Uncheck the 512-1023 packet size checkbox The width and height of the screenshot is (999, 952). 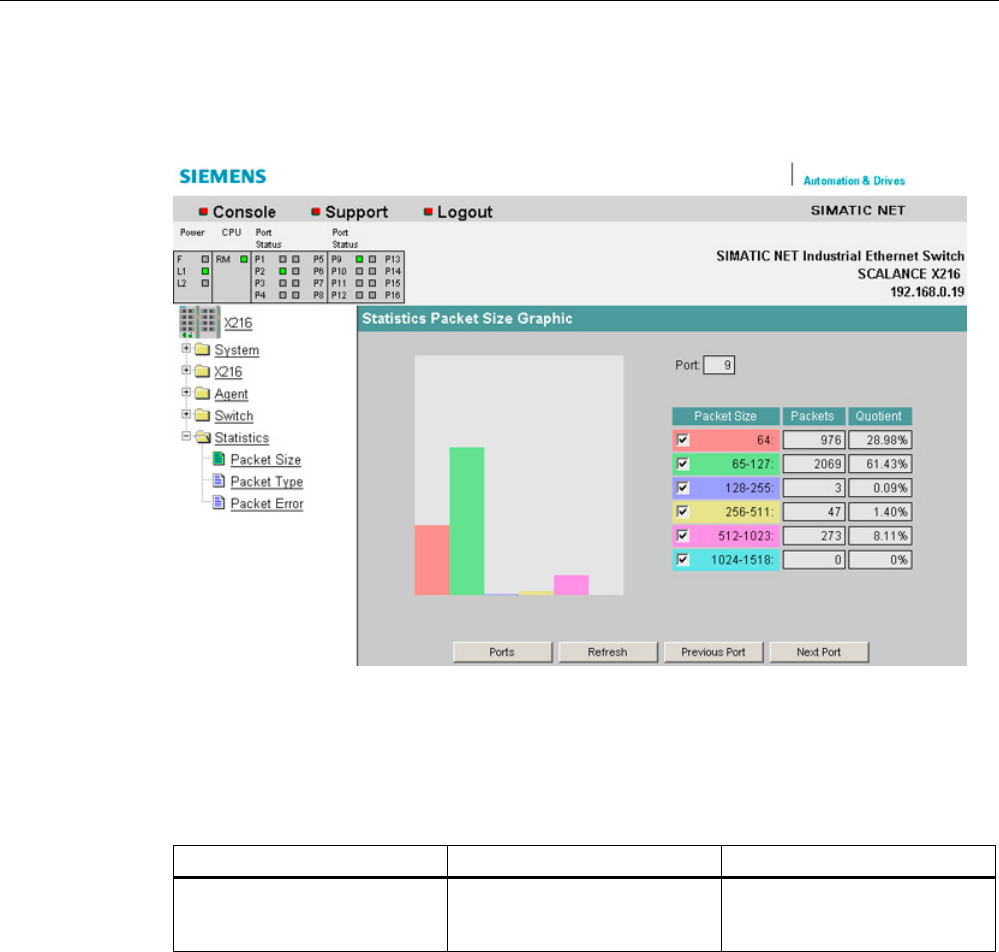[682, 535]
